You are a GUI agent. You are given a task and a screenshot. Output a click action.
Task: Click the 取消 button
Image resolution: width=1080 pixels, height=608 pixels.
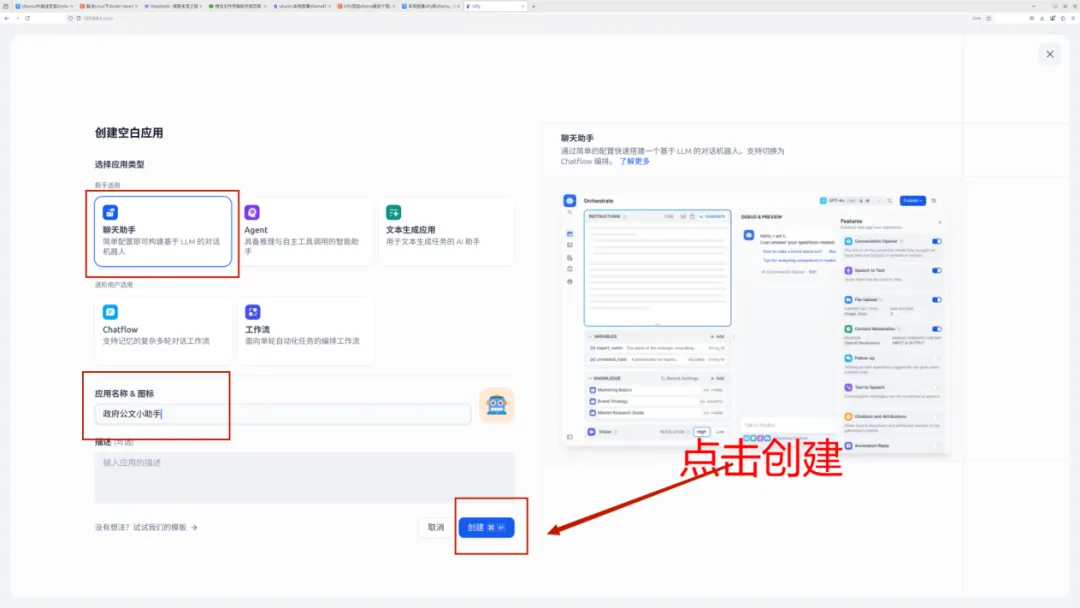tap(436, 527)
